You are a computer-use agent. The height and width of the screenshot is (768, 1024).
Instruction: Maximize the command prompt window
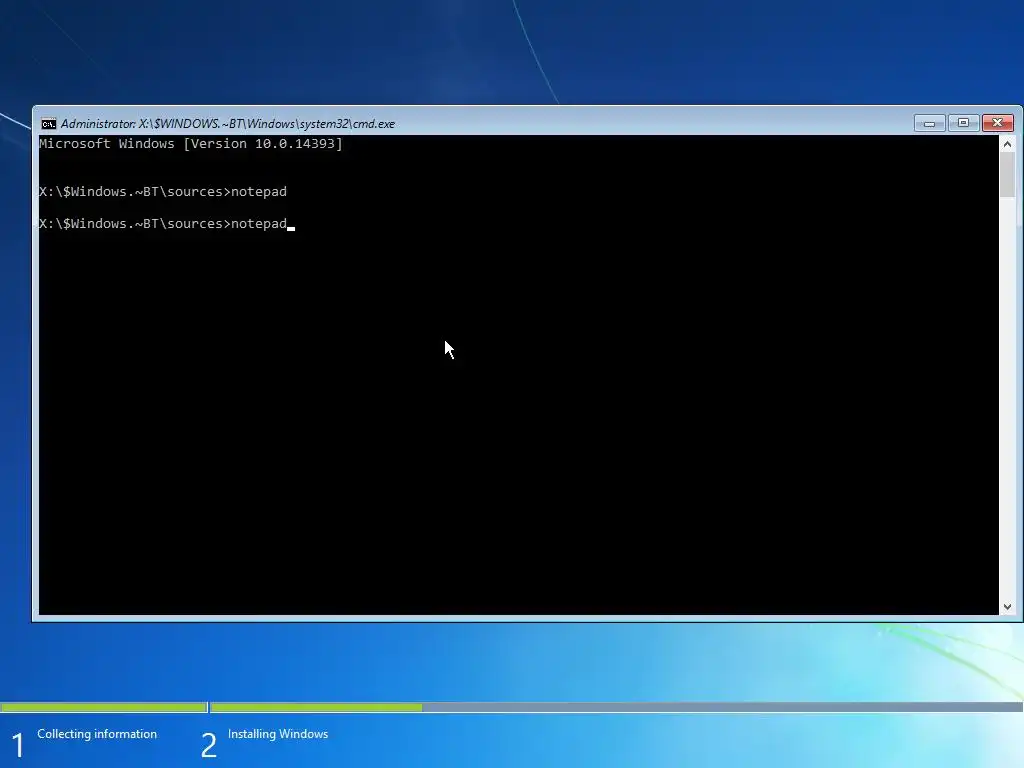963,123
